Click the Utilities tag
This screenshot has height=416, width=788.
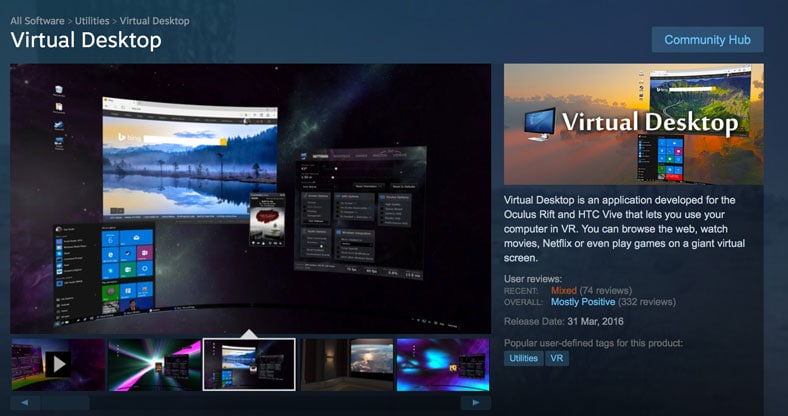[x=524, y=358]
